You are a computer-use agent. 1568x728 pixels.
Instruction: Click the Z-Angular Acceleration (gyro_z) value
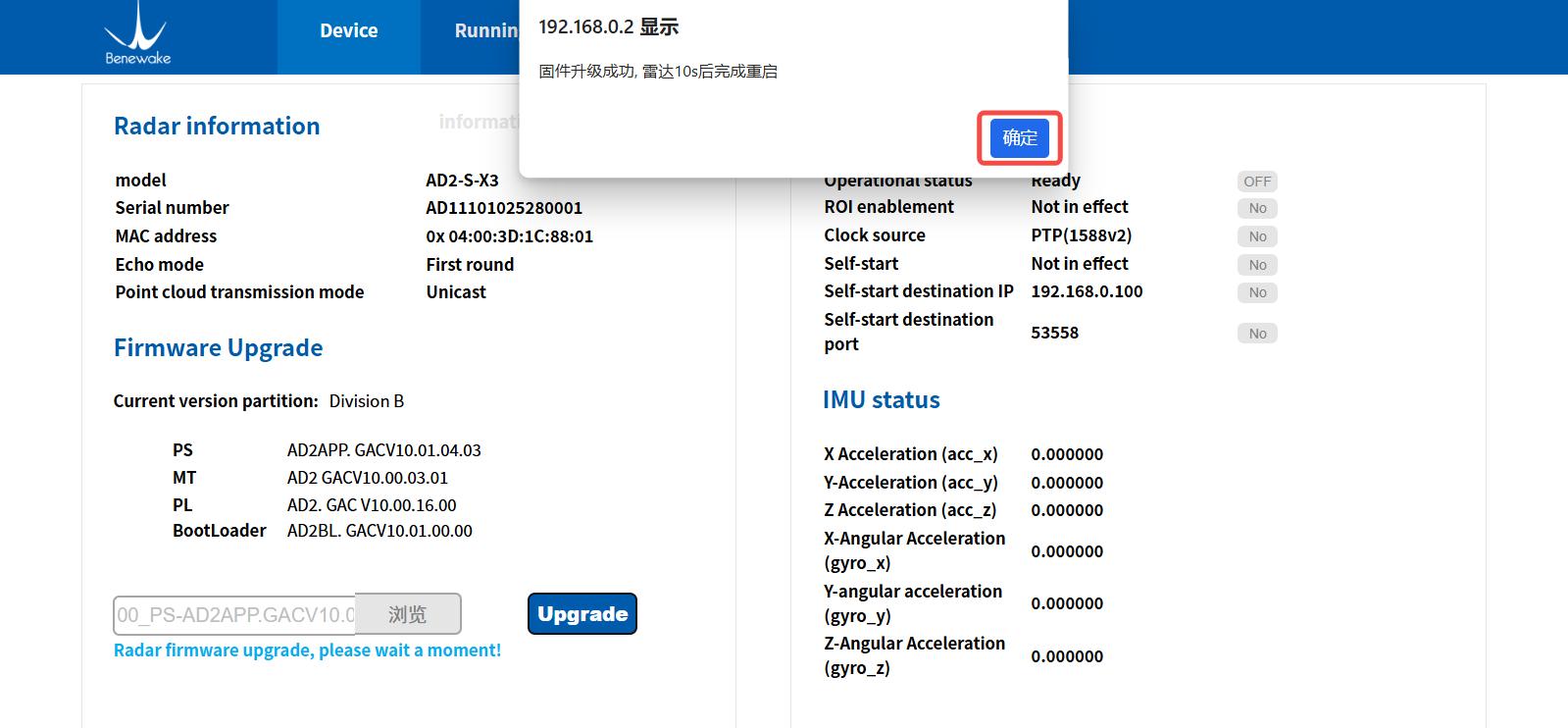click(1067, 655)
